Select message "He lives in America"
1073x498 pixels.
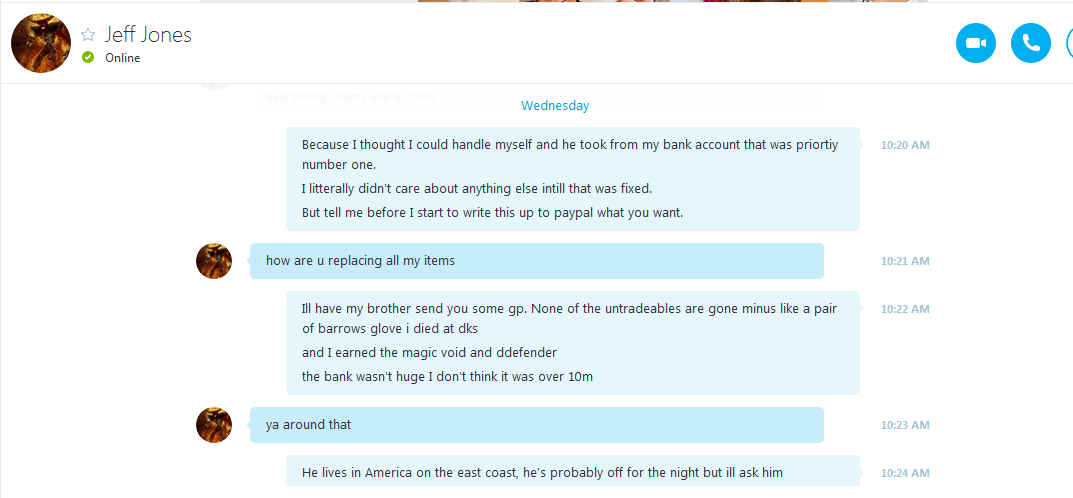[573, 472]
